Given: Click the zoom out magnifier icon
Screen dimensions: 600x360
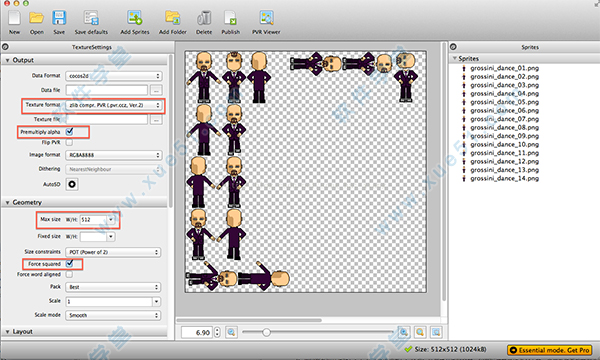Looking at the screenshot, I should coord(231,332).
